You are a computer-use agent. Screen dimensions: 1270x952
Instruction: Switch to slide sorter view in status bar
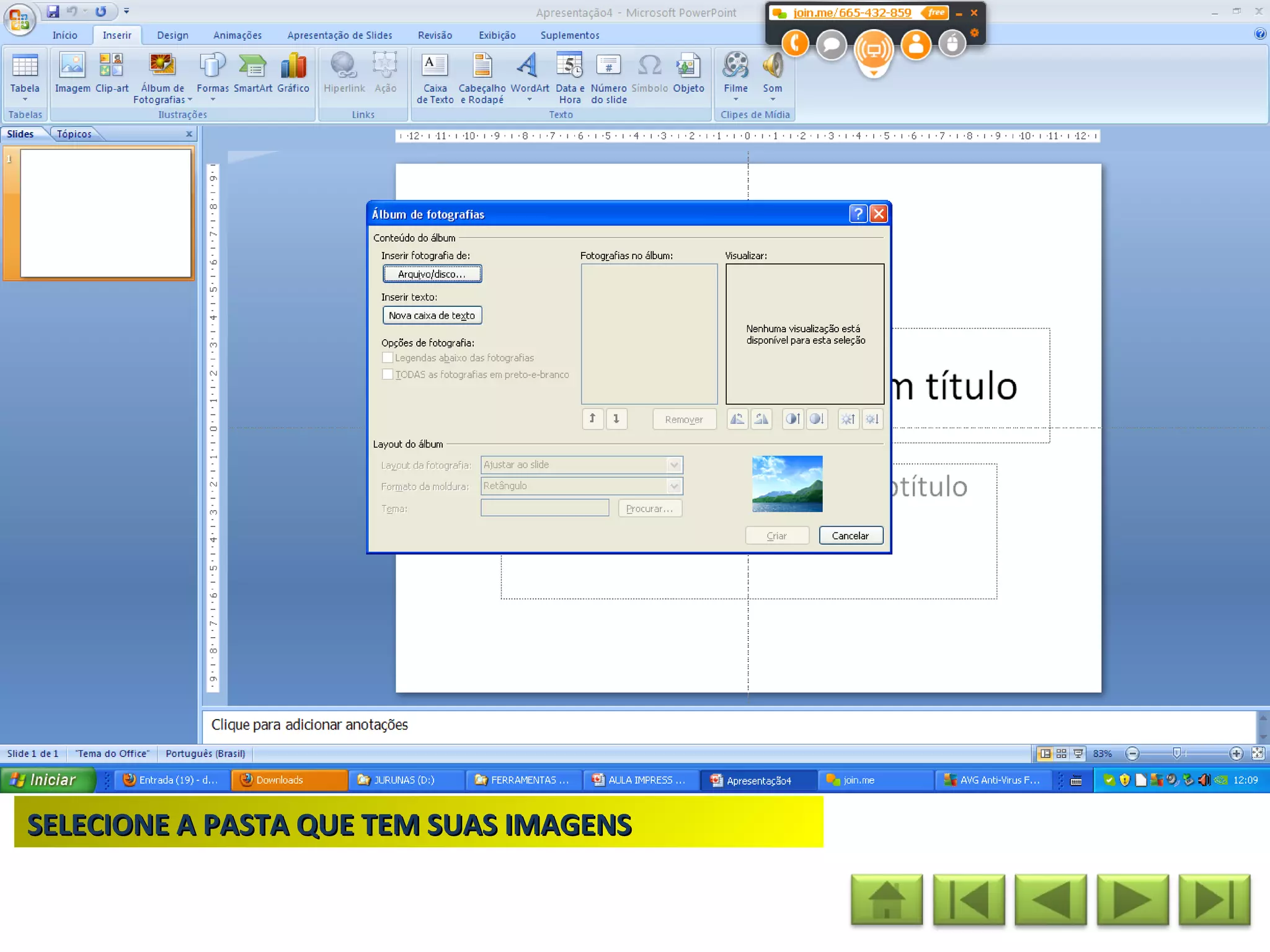pyautogui.click(x=1062, y=754)
